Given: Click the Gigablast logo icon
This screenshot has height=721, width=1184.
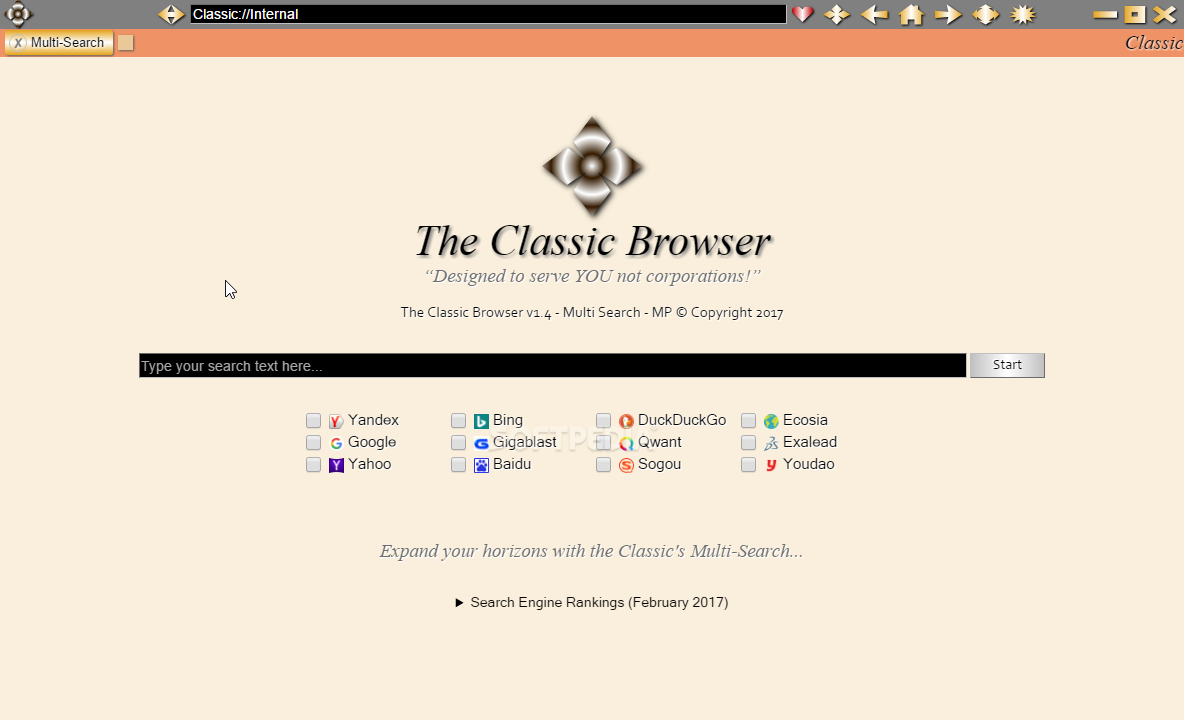Looking at the screenshot, I should [481, 443].
